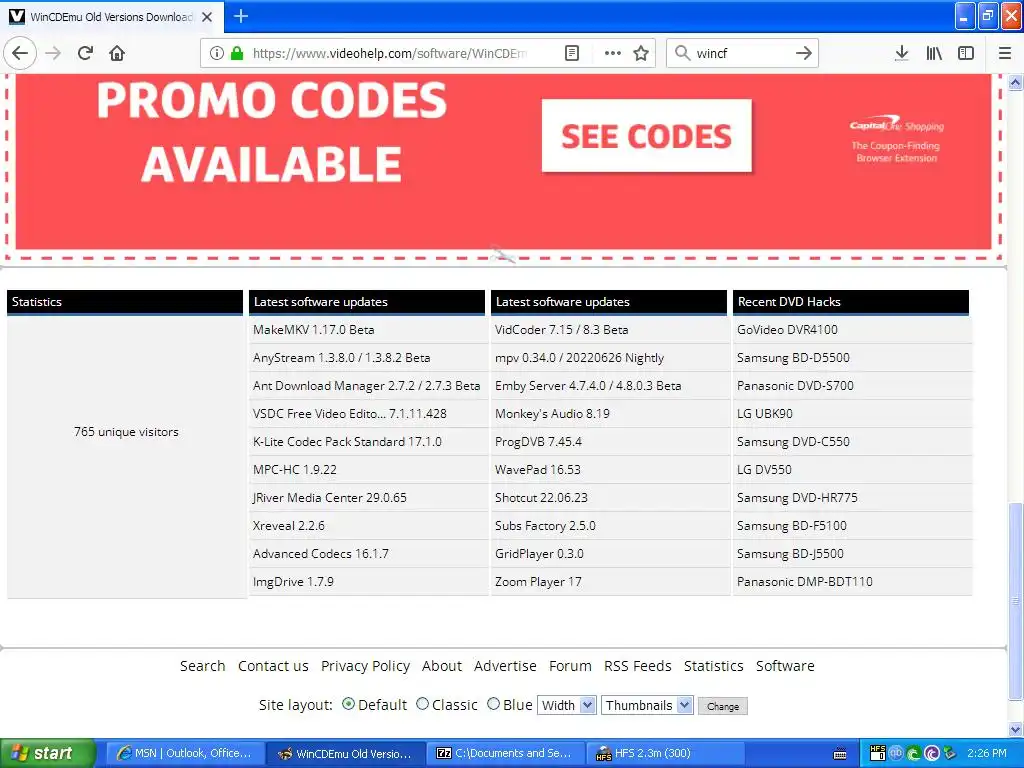Expand the Width dropdown
Screen dimensions: 1024x768
point(566,705)
